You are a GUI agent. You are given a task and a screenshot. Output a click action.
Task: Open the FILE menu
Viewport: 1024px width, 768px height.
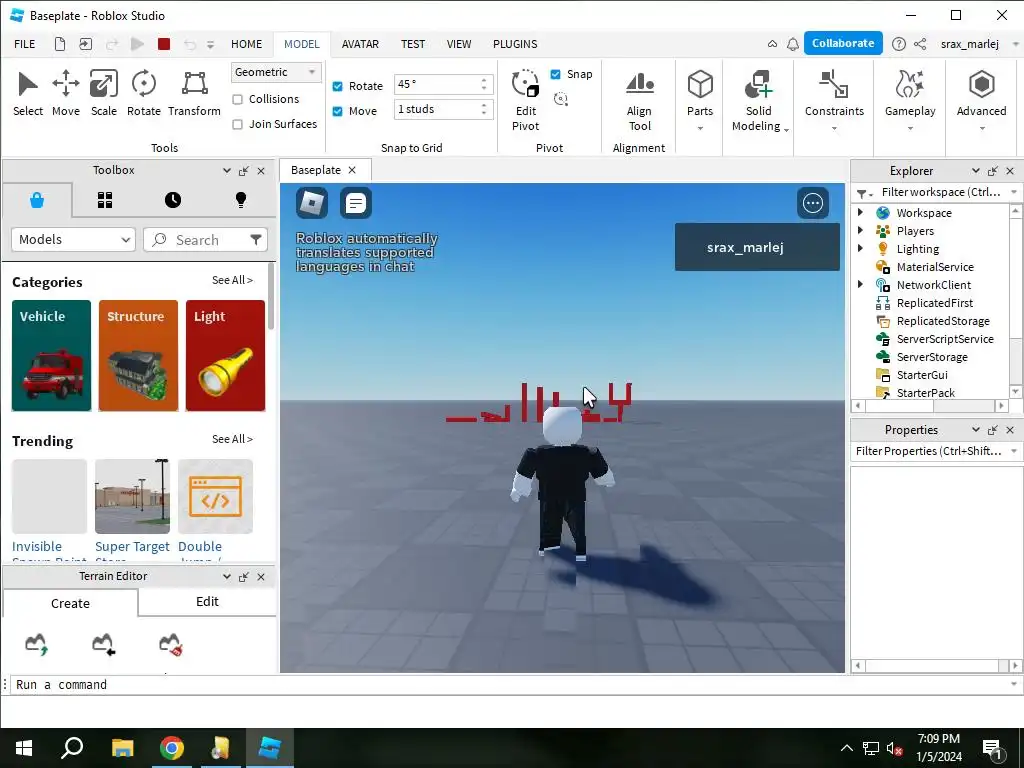(25, 44)
